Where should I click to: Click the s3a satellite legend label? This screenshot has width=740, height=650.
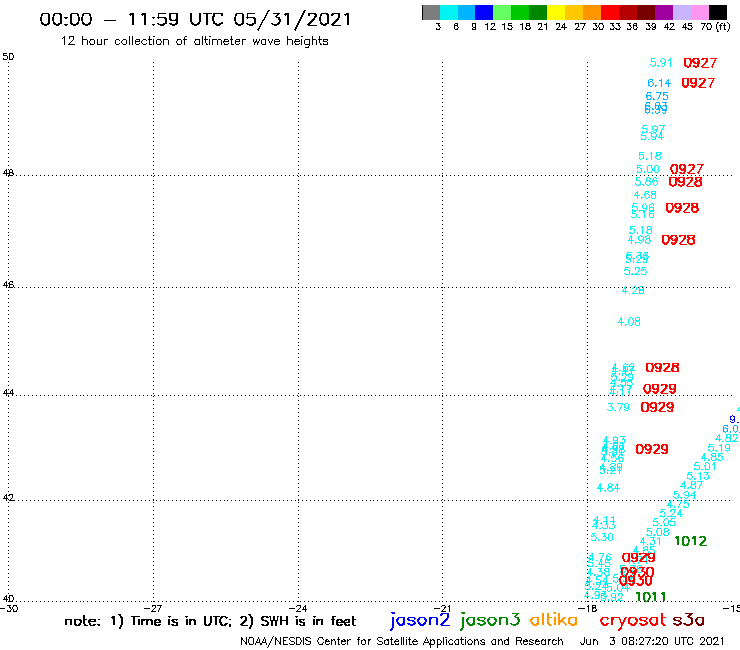[x=688, y=620]
